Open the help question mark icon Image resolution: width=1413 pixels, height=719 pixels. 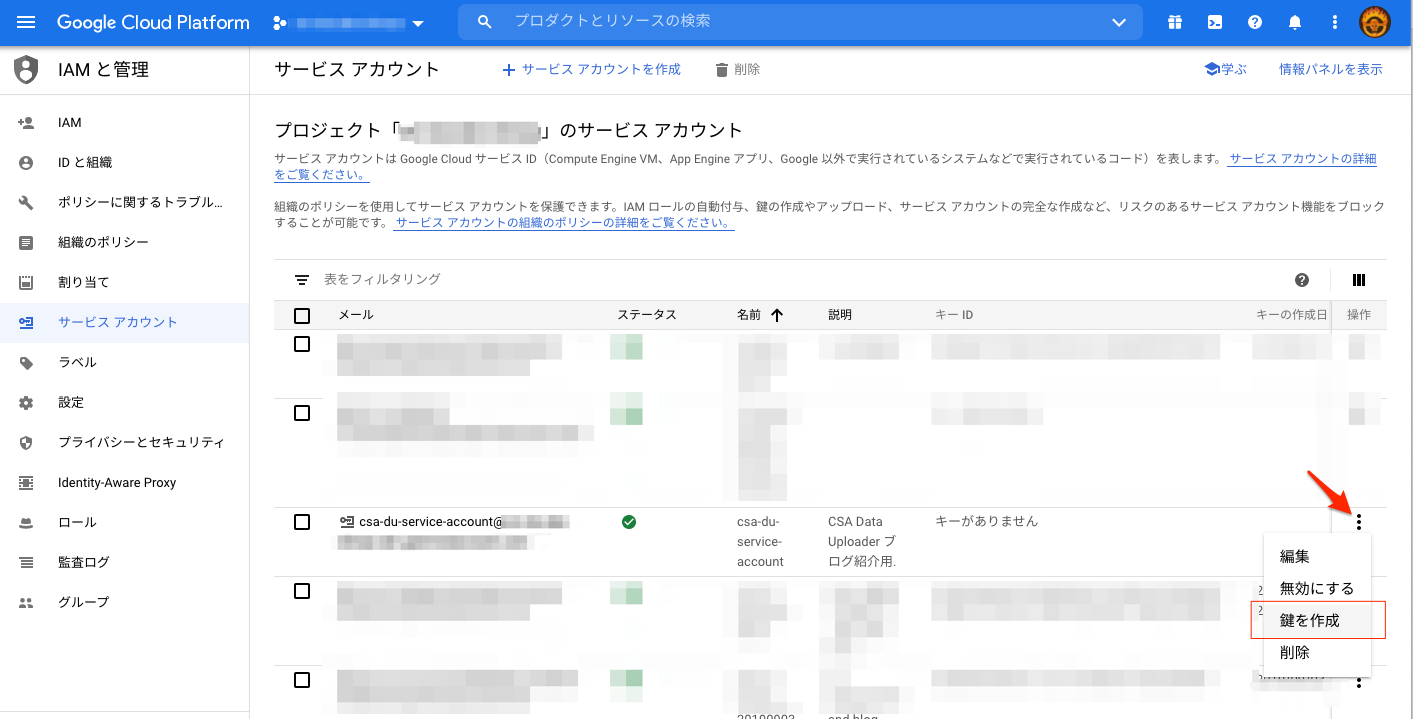(x=1255, y=22)
